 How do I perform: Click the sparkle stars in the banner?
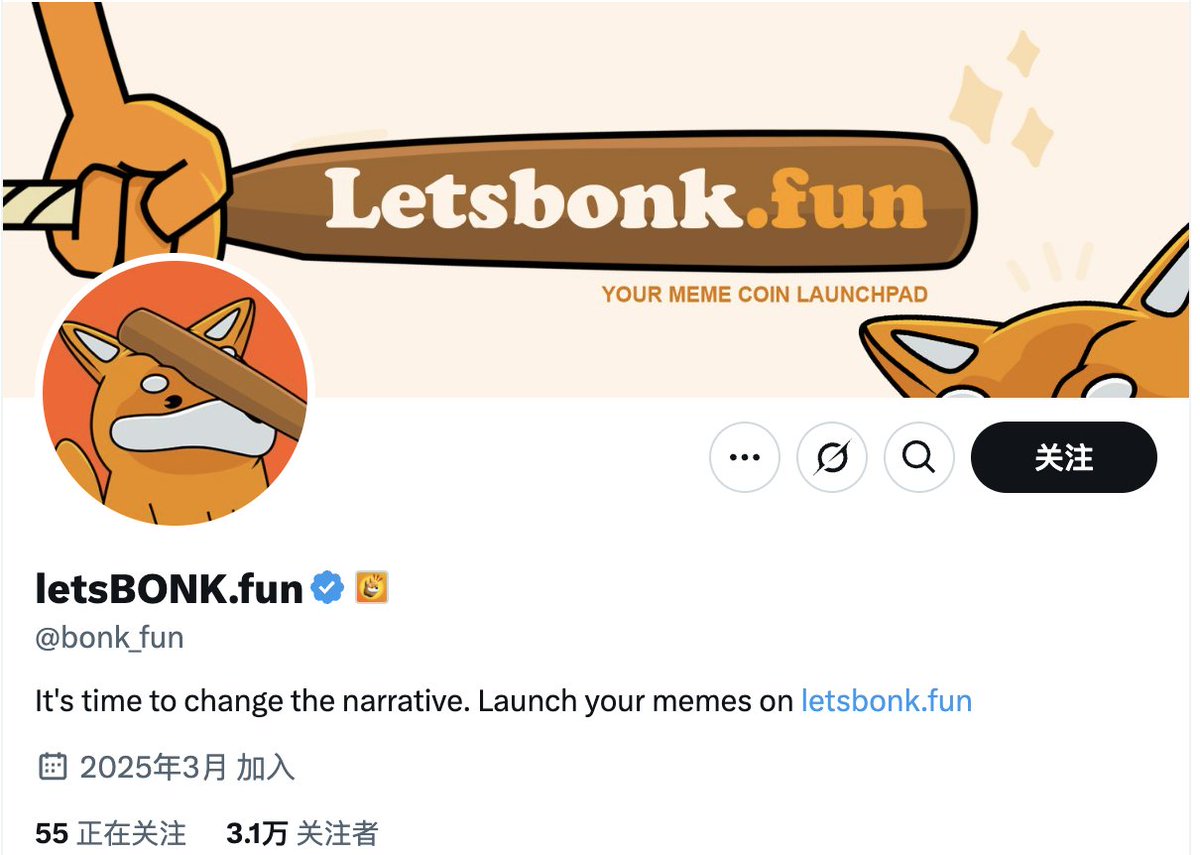pos(1002,100)
